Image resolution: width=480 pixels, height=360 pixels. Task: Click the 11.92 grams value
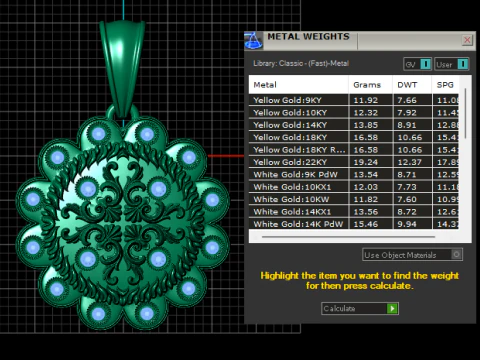tap(366, 100)
